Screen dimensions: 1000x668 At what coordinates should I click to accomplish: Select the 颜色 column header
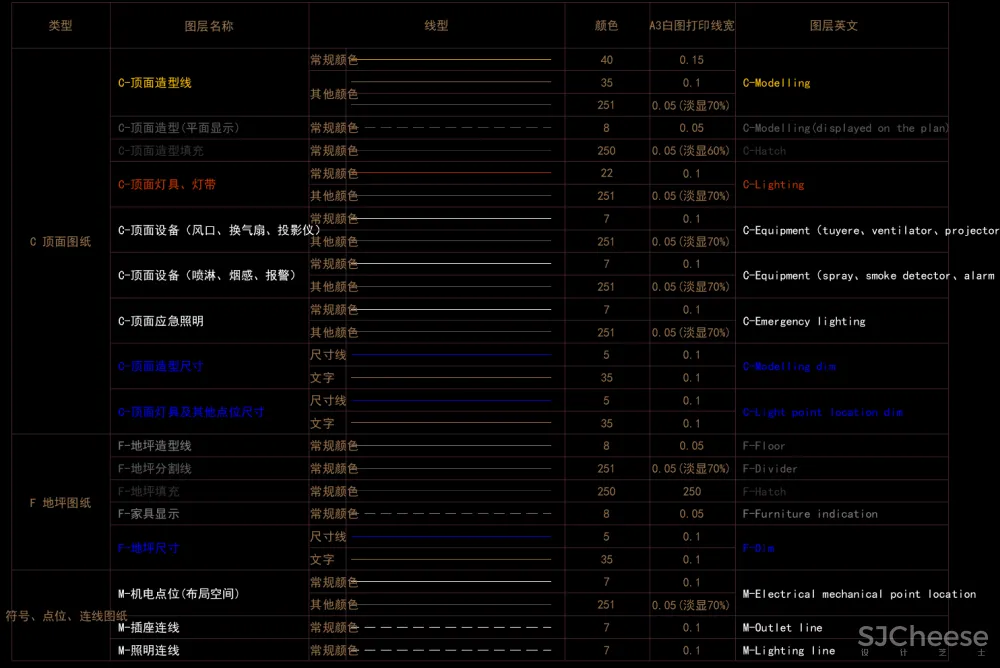(x=606, y=26)
